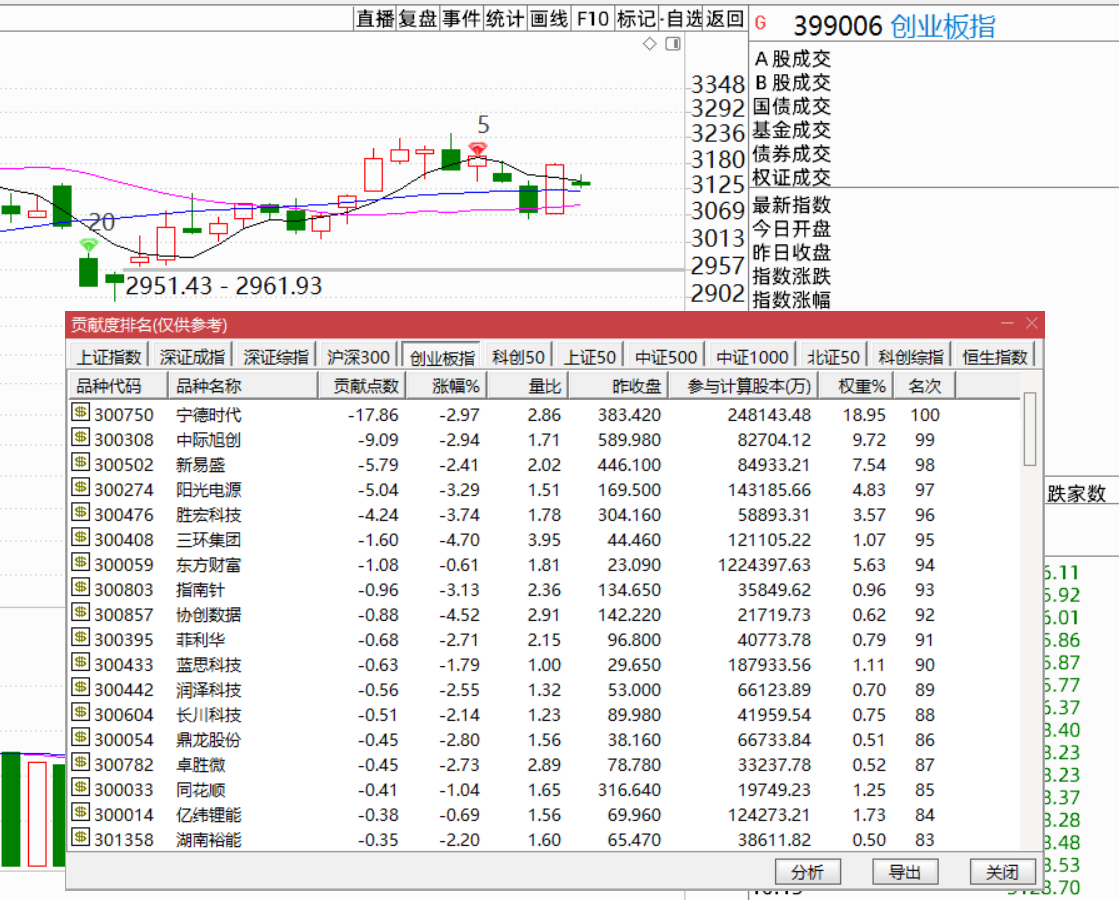Open 复盘 in the chart toolbar
Viewport: 1119px width, 900px height.
coord(417,19)
